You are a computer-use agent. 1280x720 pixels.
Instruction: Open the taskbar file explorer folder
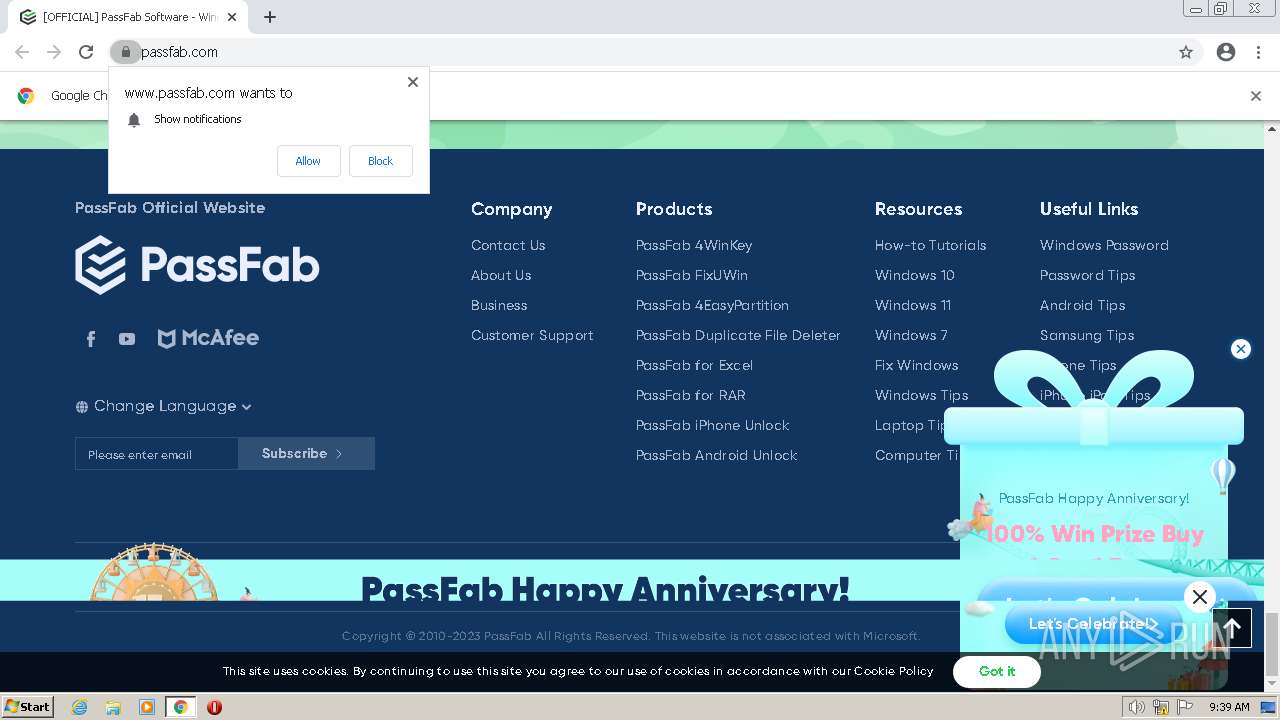pos(112,707)
